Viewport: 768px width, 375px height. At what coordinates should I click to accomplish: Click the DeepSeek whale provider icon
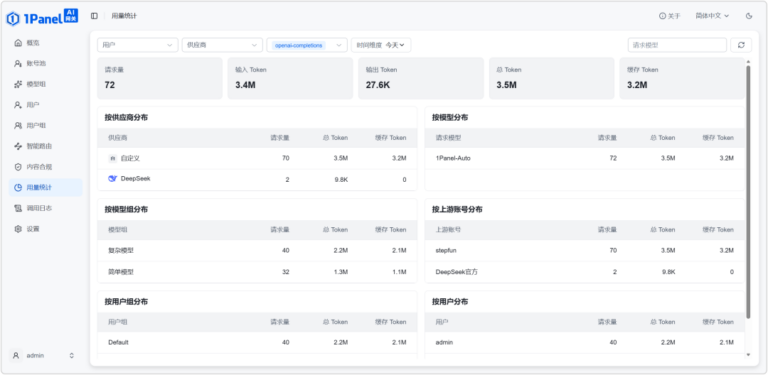(x=113, y=179)
